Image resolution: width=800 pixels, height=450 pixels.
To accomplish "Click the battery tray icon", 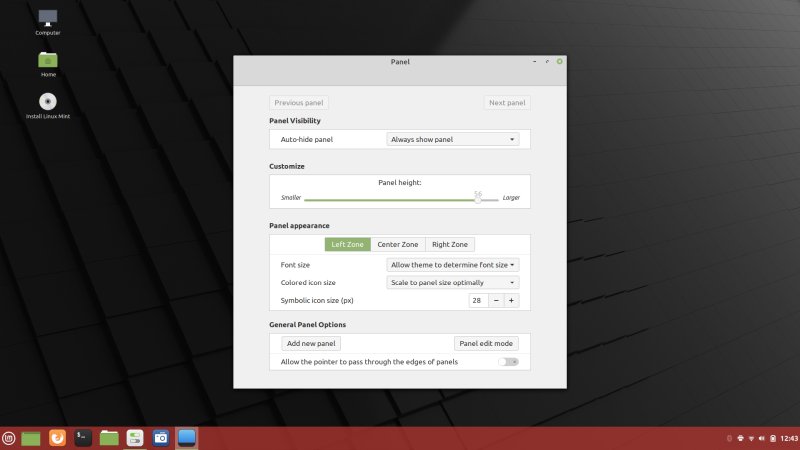I will click(773, 438).
